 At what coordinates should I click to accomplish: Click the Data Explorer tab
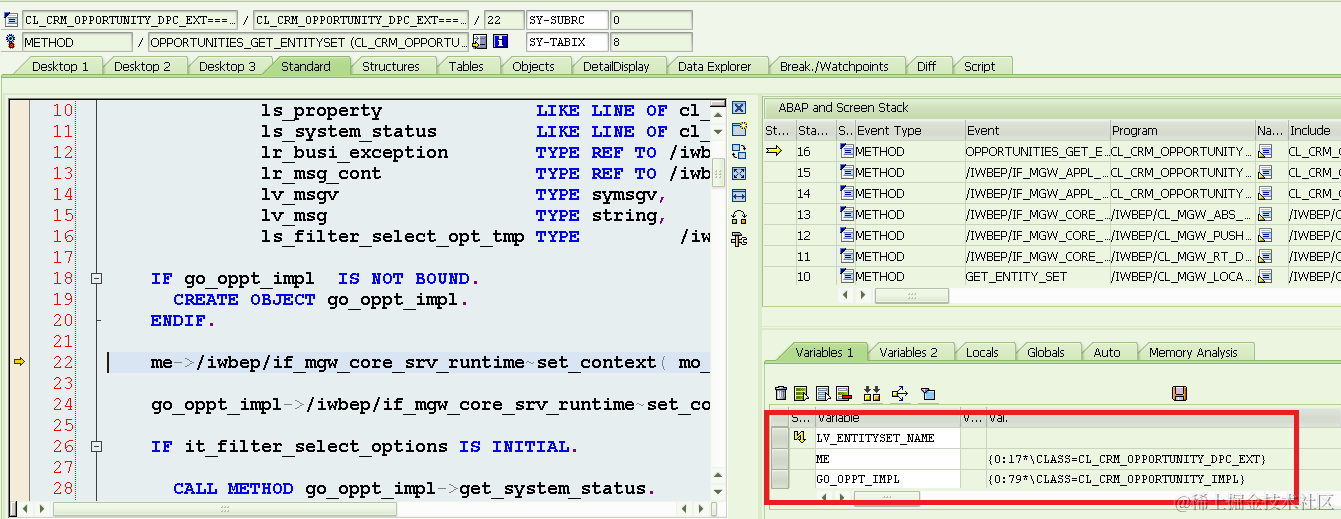point(714,66)
